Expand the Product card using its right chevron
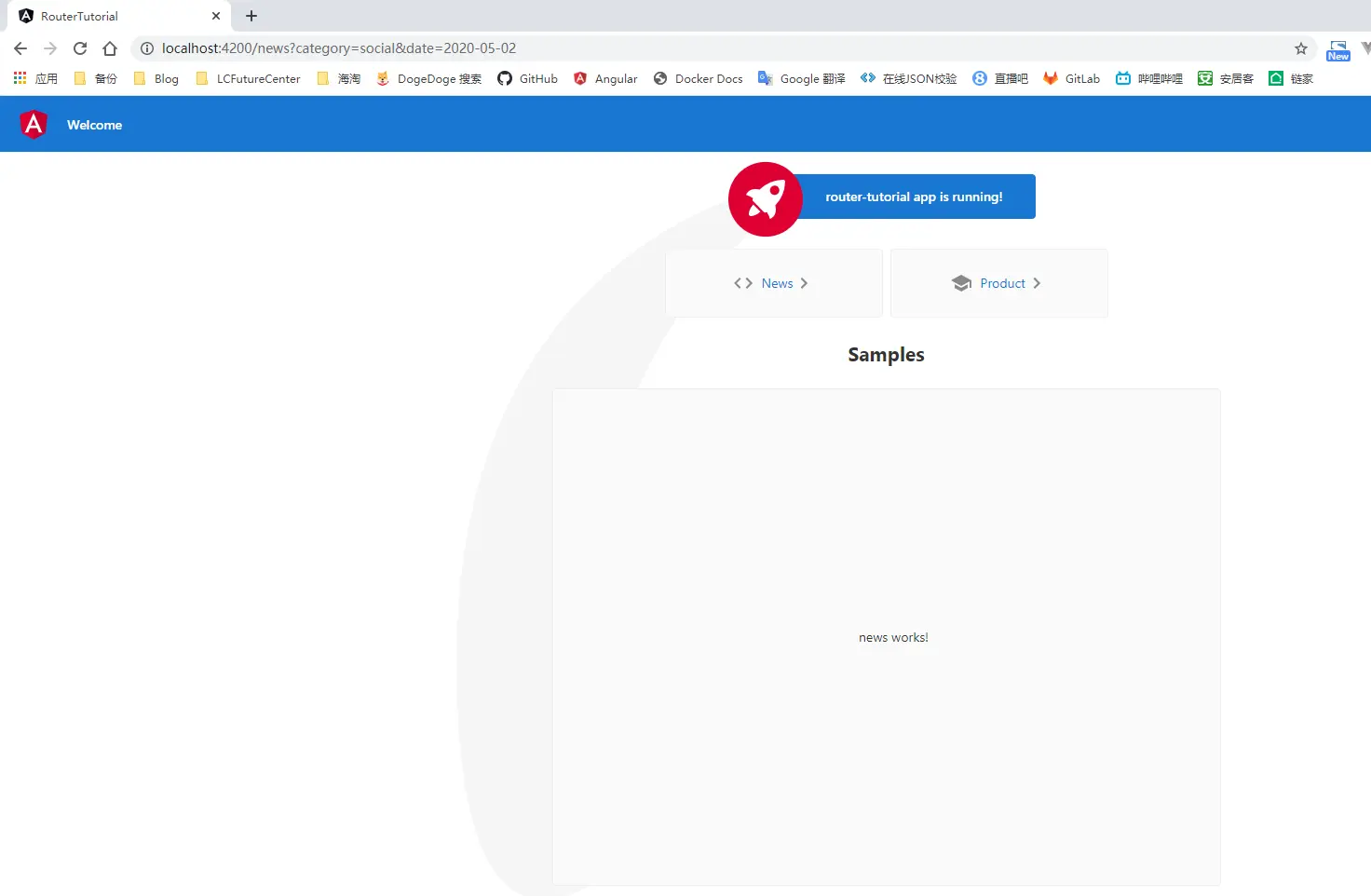Viewport: 1371px width, 896px height. pyautogui.click(x=1036, y=282)
